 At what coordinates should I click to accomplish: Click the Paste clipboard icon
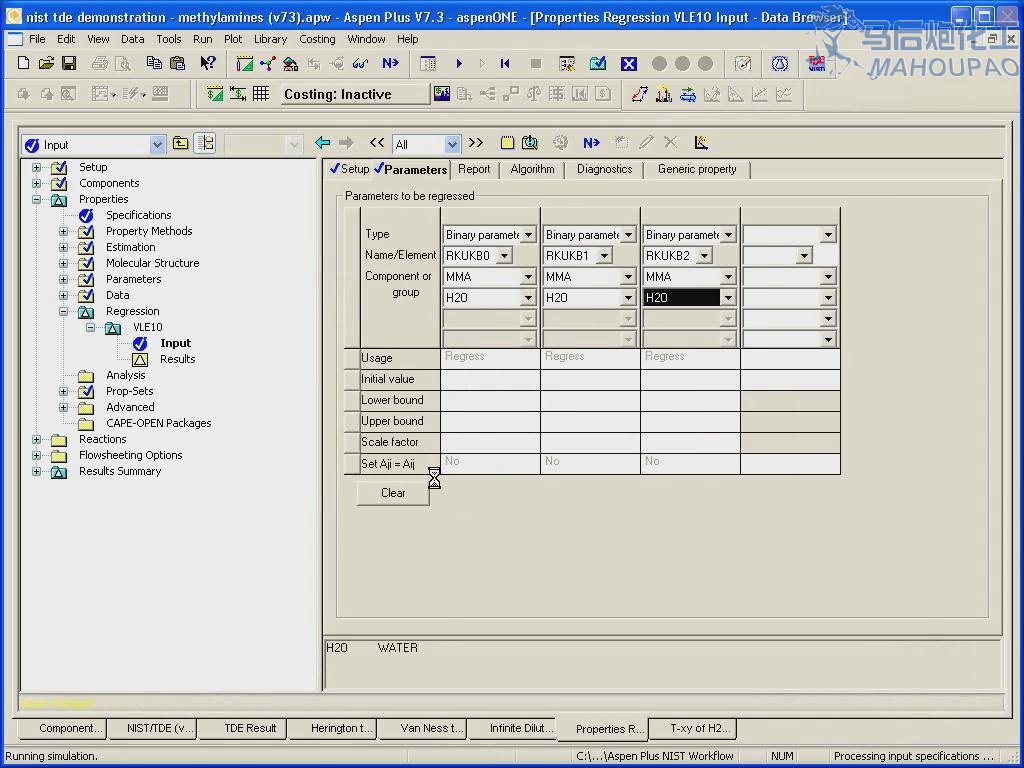177,63
